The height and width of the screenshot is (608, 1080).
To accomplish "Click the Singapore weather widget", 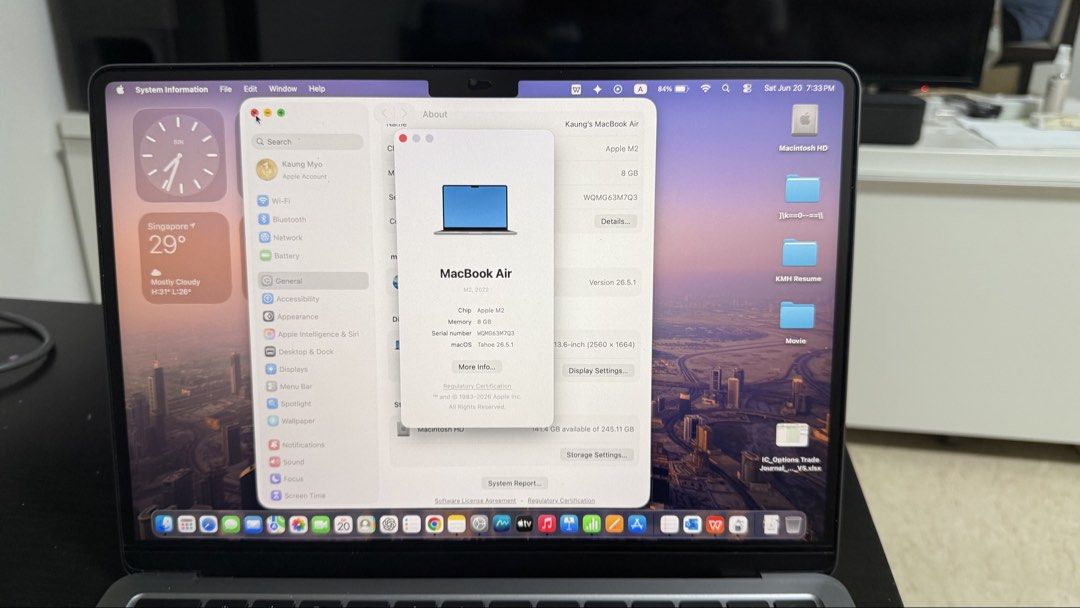I will pyautogui.click(x=184, y=258).
